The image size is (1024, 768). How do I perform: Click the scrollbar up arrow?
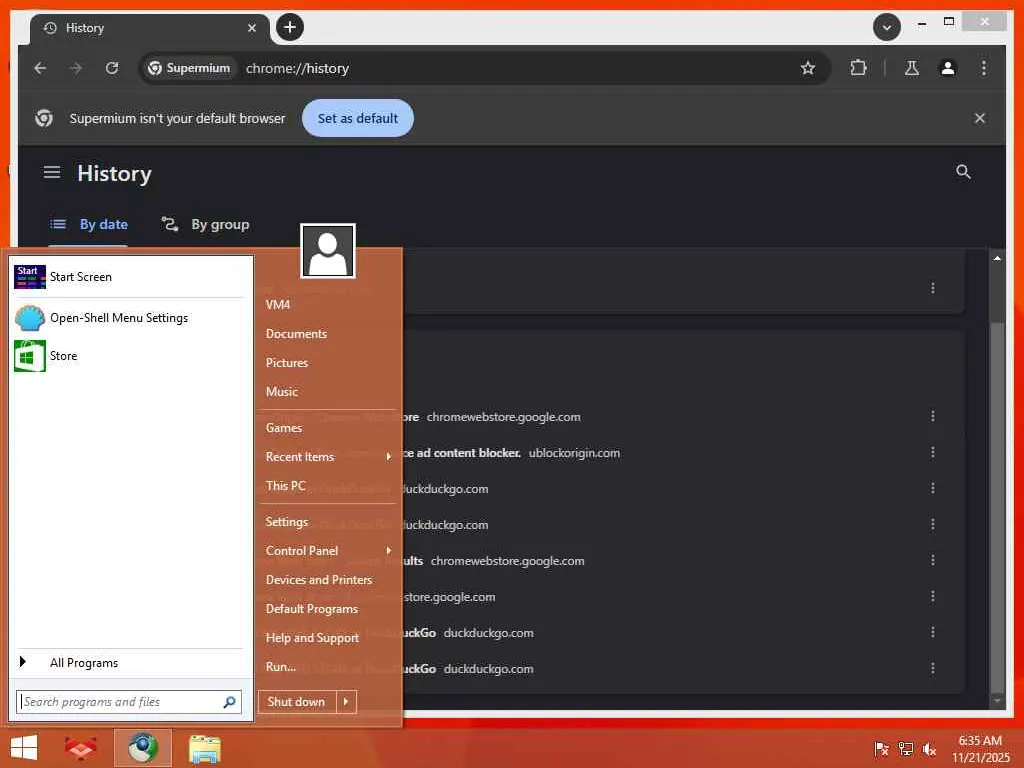(997, 258)
